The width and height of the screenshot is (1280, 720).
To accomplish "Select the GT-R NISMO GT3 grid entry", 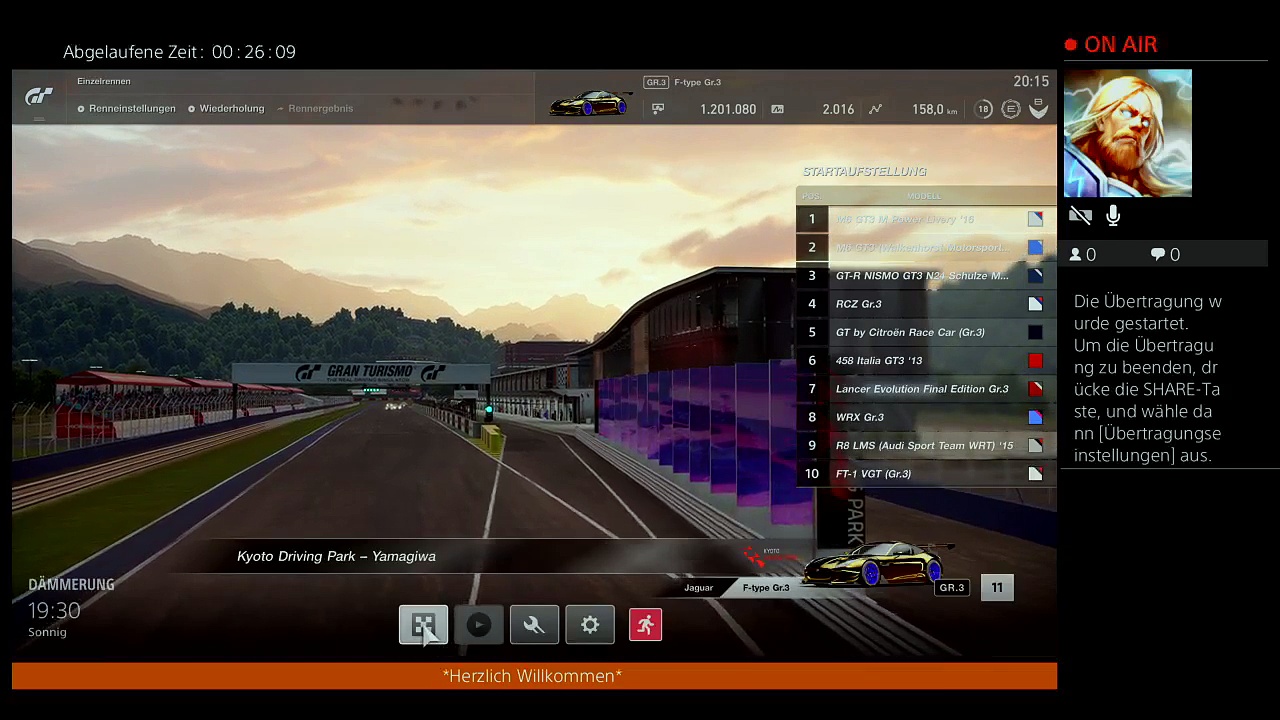I will (x=921, y=276).
